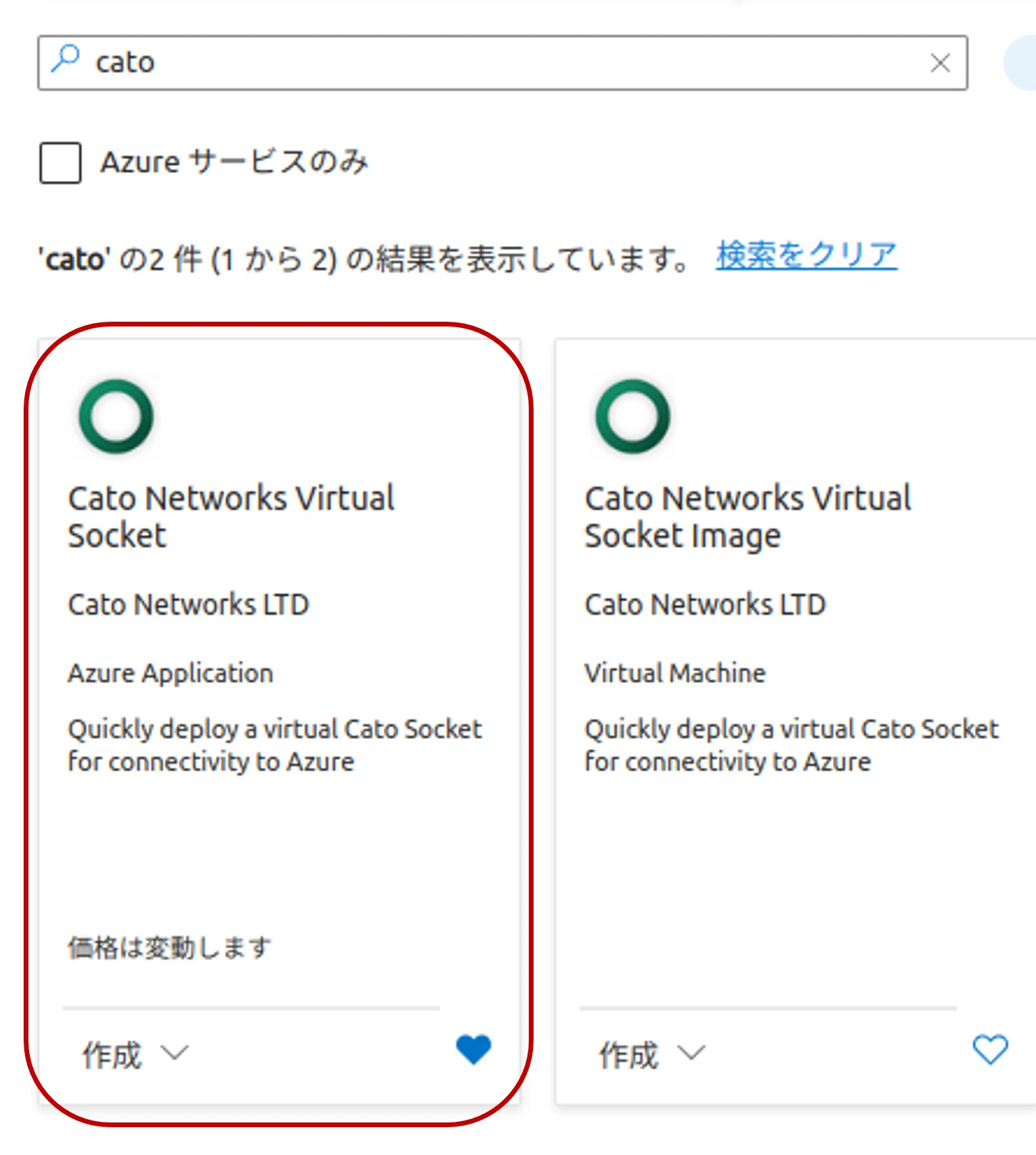Click Cato Networks LTD publisher on first card

(188, 604)
